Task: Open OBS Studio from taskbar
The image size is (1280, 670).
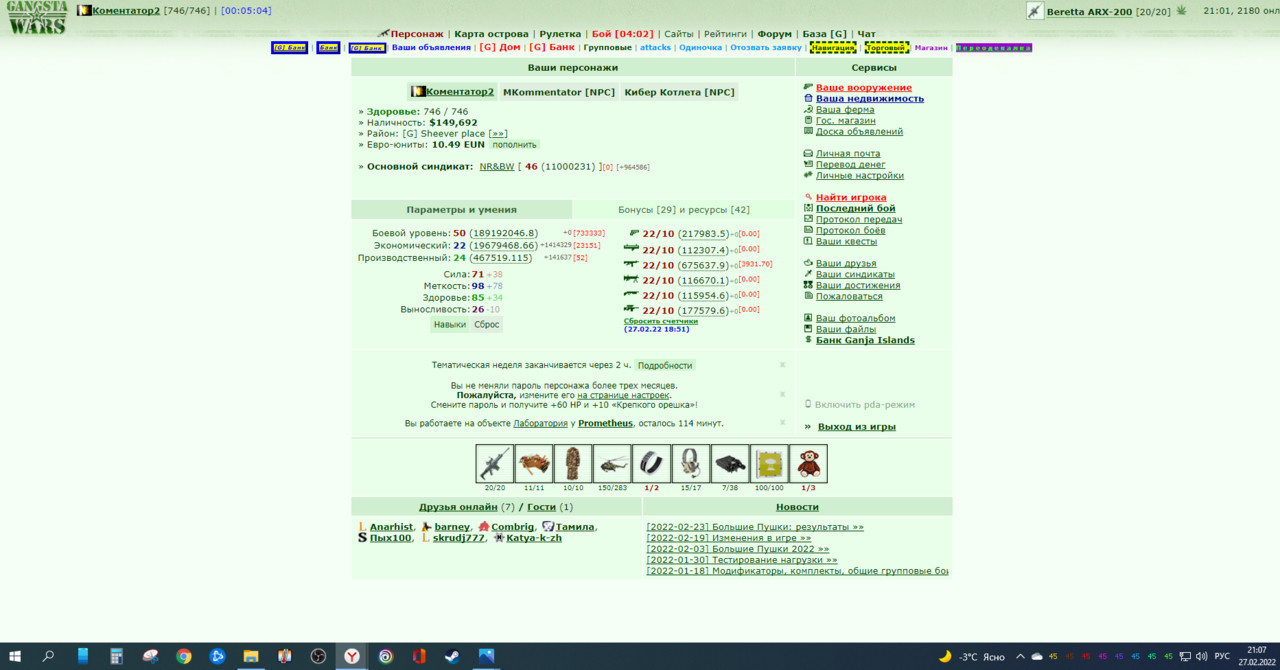Action: tap(318, 656)
